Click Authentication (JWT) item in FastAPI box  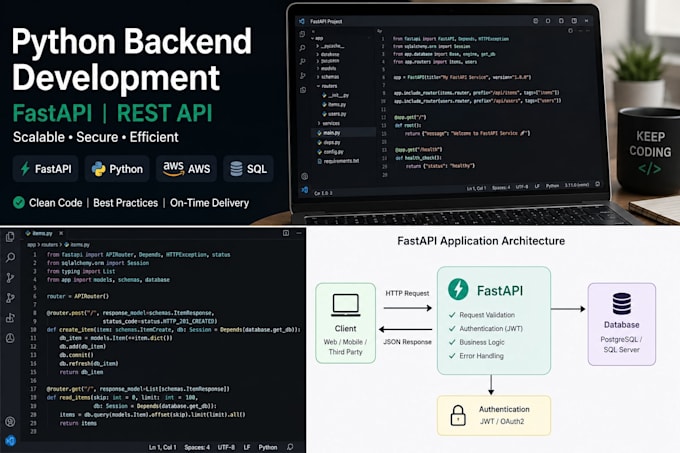point(491,328)
